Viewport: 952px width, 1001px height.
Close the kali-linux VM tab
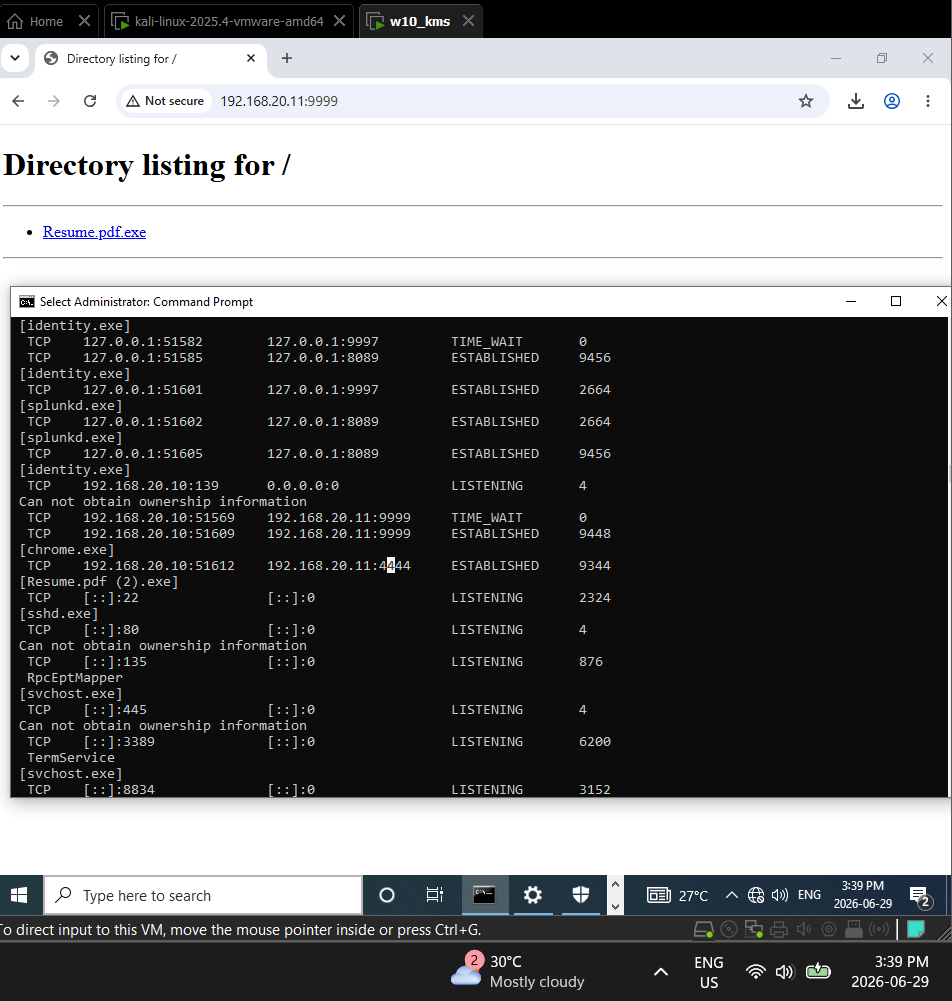pos(340,21)
